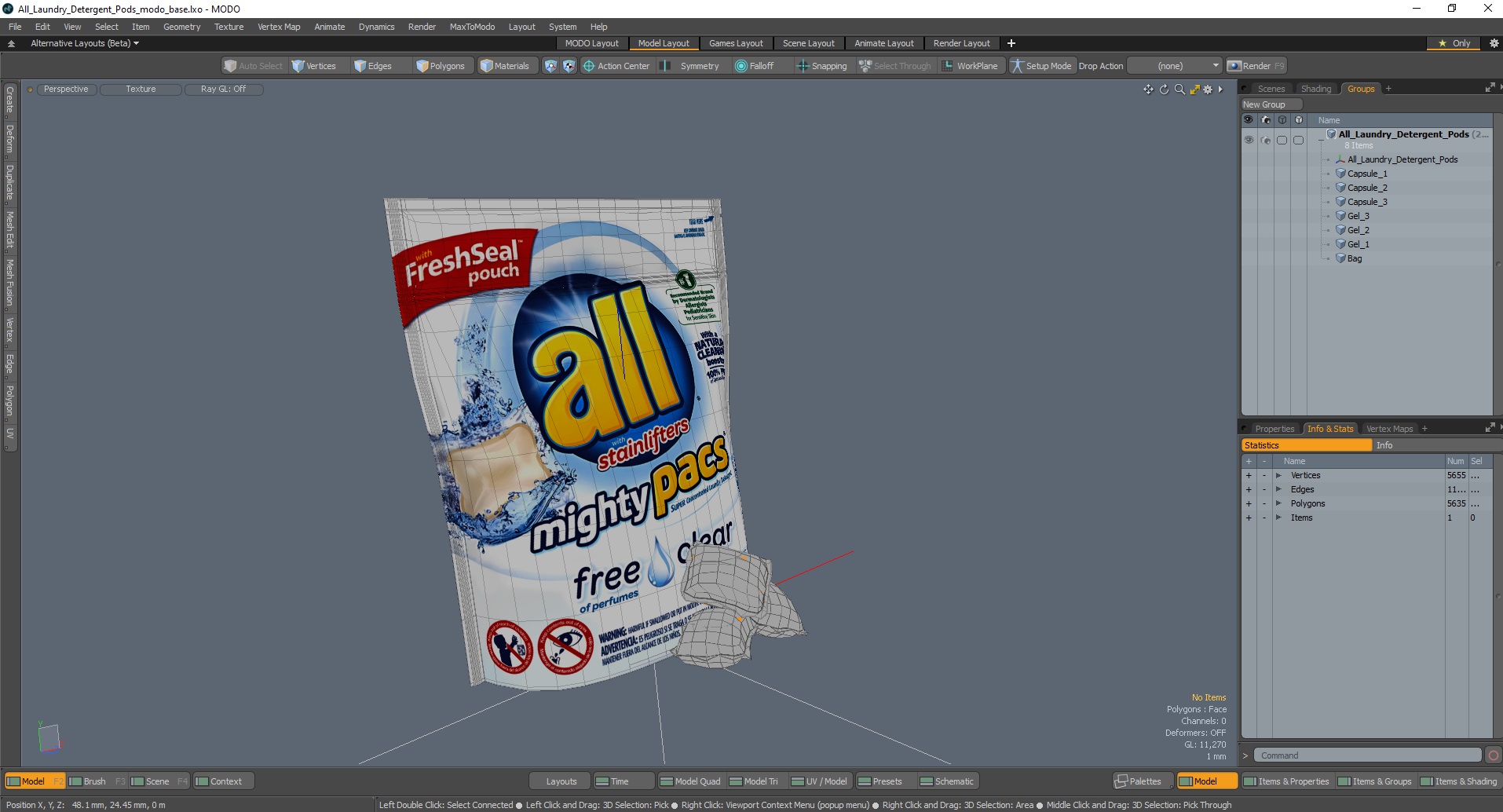Click the shield icon next to Materials

pos(550,66)
